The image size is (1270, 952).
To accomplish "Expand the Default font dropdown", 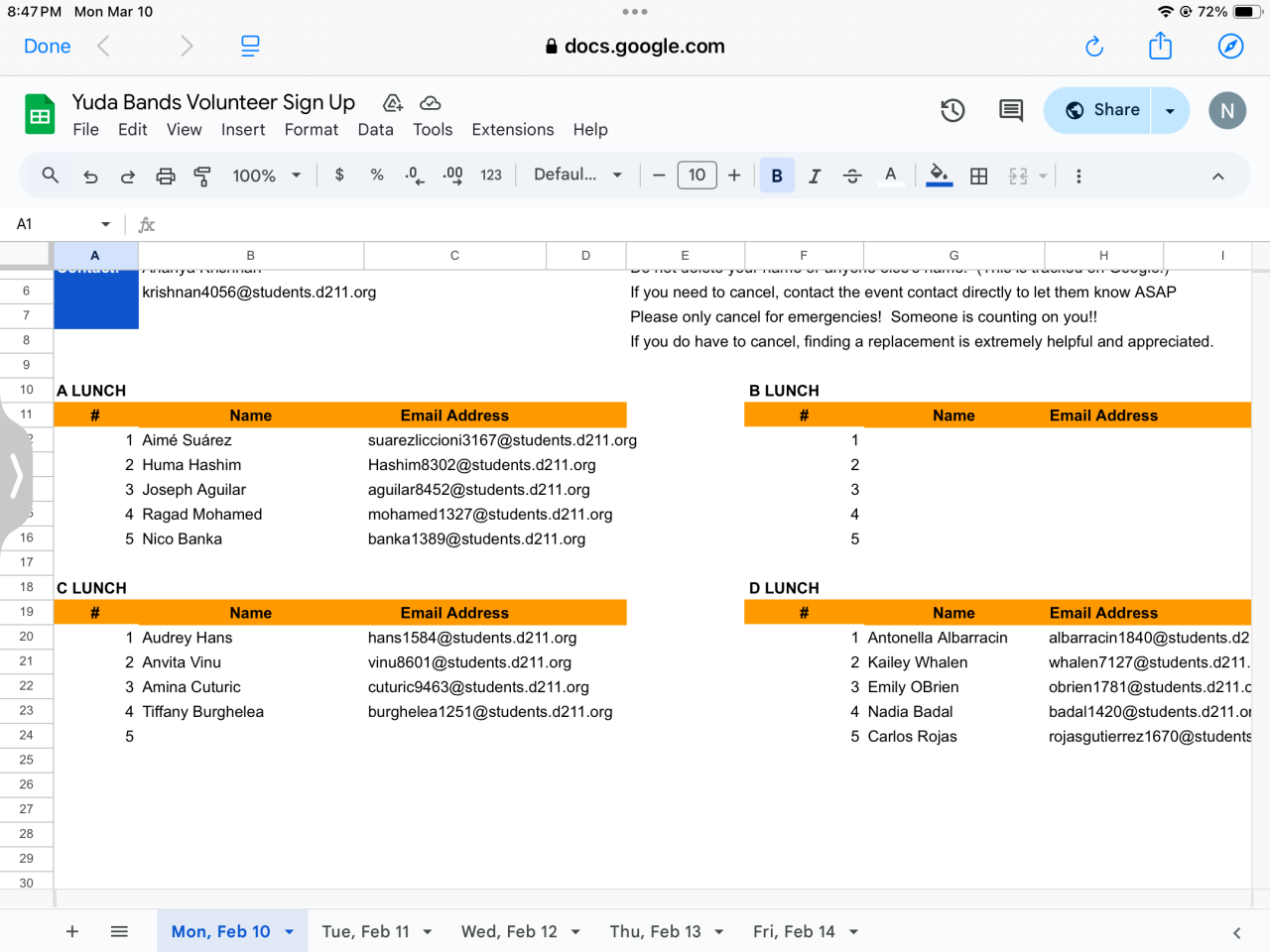I will 577,175.
